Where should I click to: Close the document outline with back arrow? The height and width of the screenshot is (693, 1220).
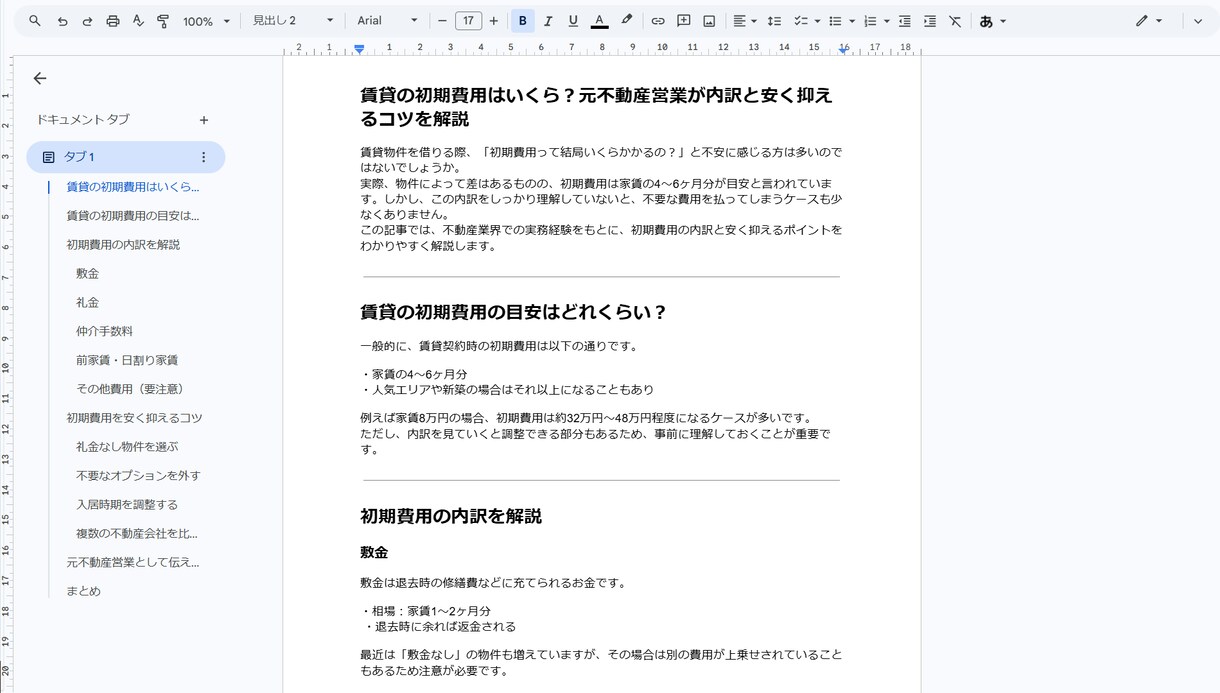[x=40, y=78]
